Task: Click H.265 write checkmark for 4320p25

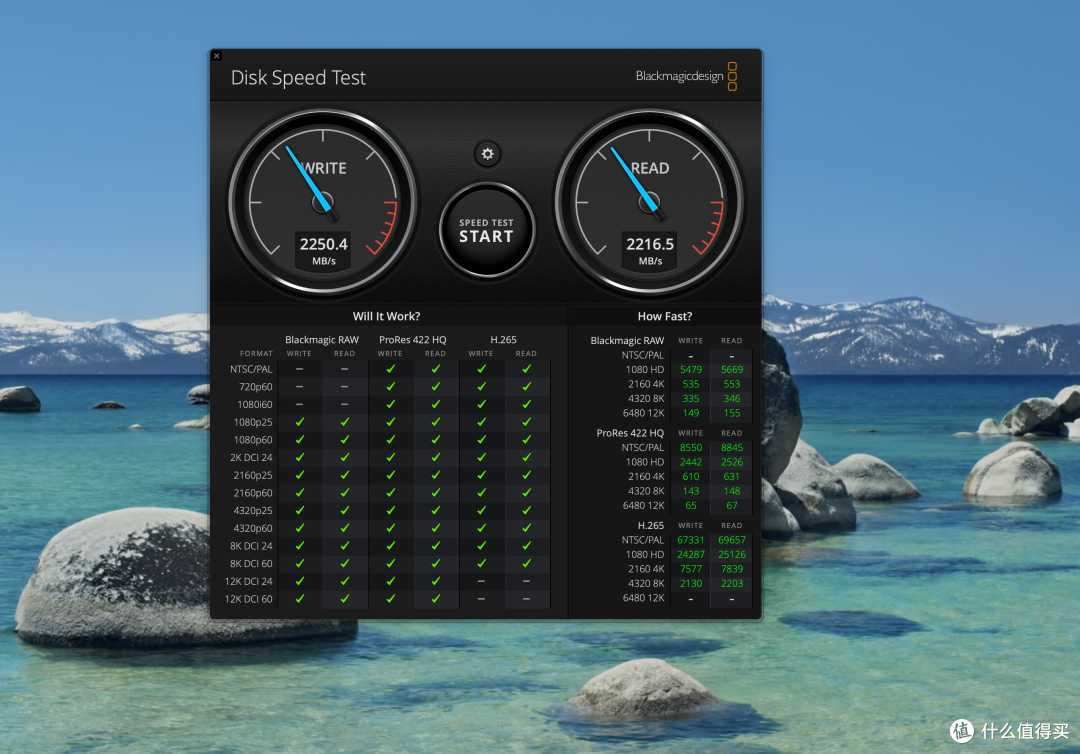Action: click(481, 511)
